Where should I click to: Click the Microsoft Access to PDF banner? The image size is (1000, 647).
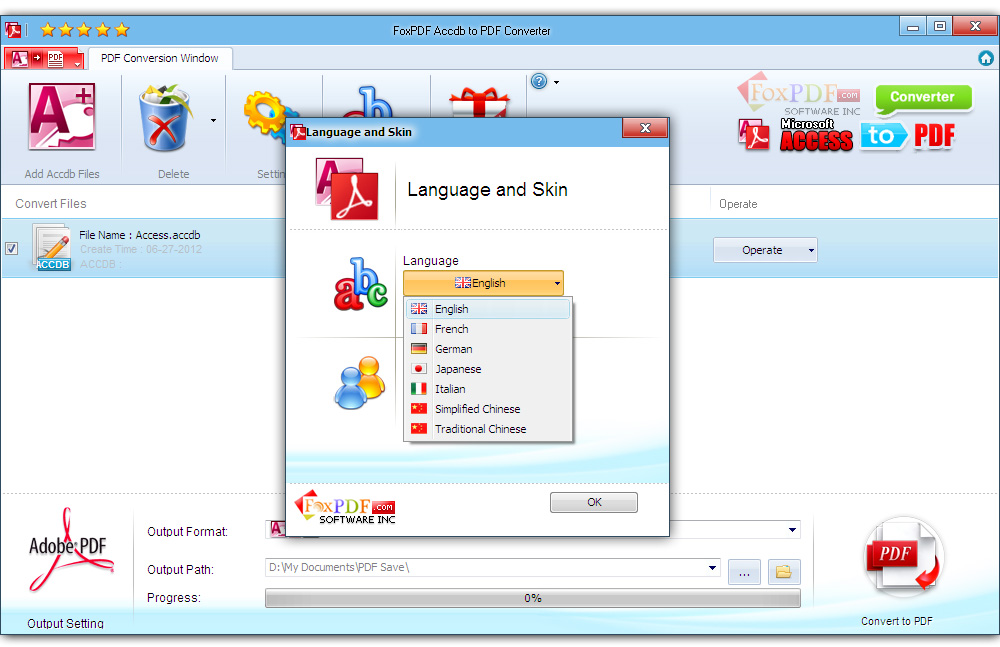(847, 135)
